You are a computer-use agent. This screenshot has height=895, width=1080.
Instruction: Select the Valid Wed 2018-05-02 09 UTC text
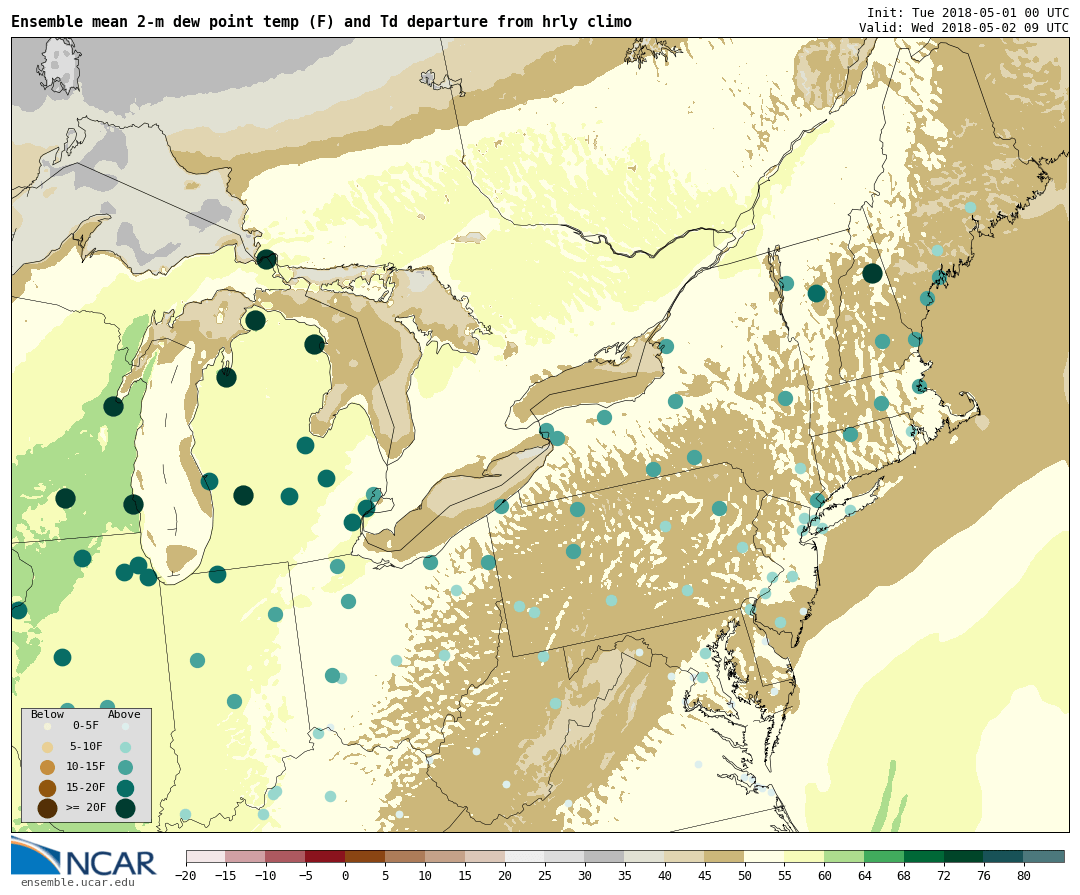(x=963, y=28)
